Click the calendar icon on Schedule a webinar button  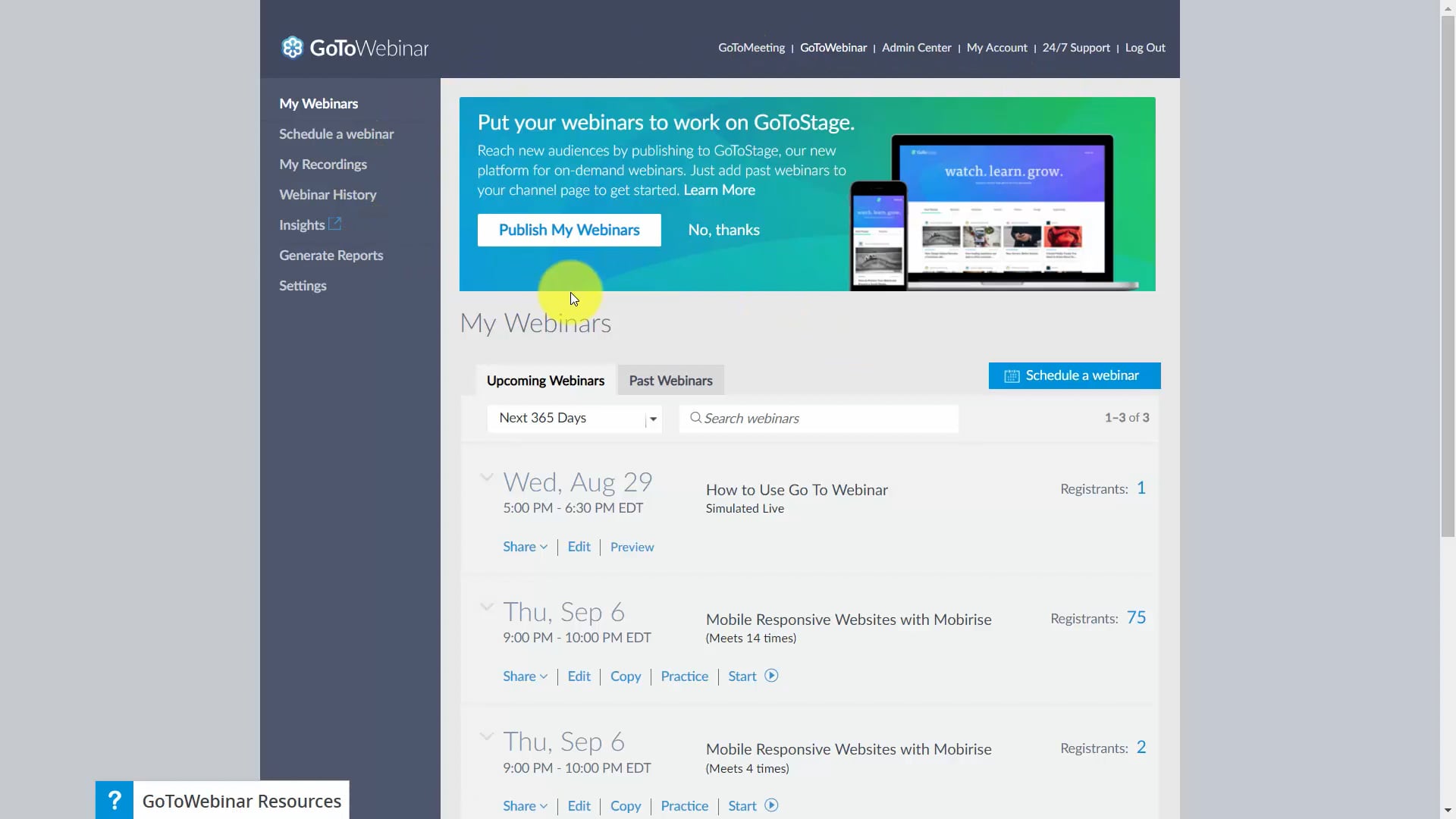(1012, 375)
